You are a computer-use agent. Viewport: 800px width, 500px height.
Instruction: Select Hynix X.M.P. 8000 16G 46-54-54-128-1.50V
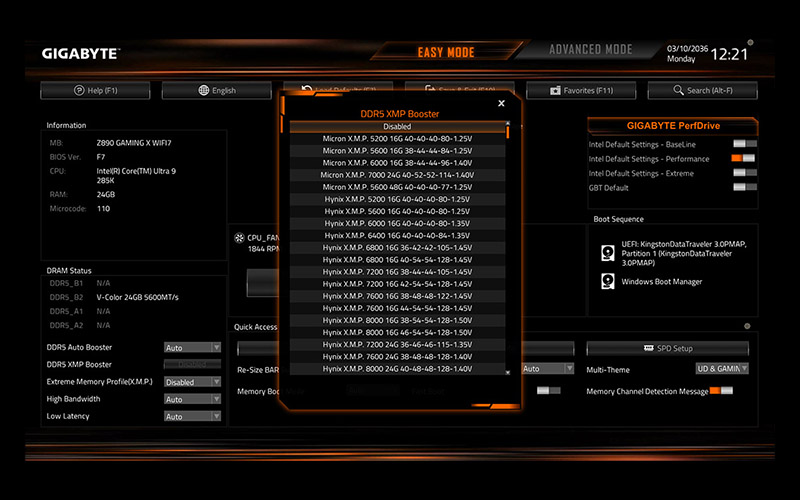397,333
